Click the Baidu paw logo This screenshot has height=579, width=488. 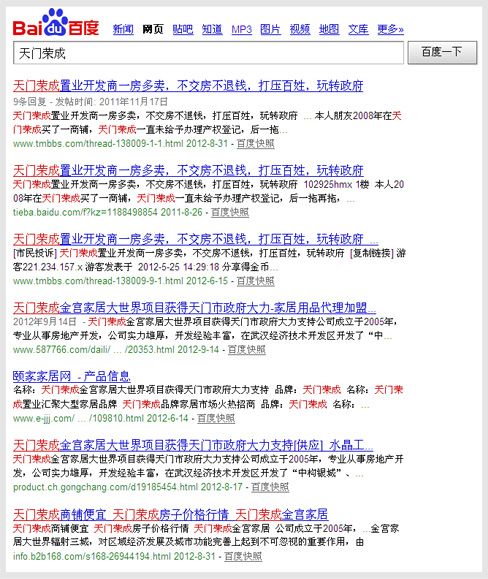(56, 23)
